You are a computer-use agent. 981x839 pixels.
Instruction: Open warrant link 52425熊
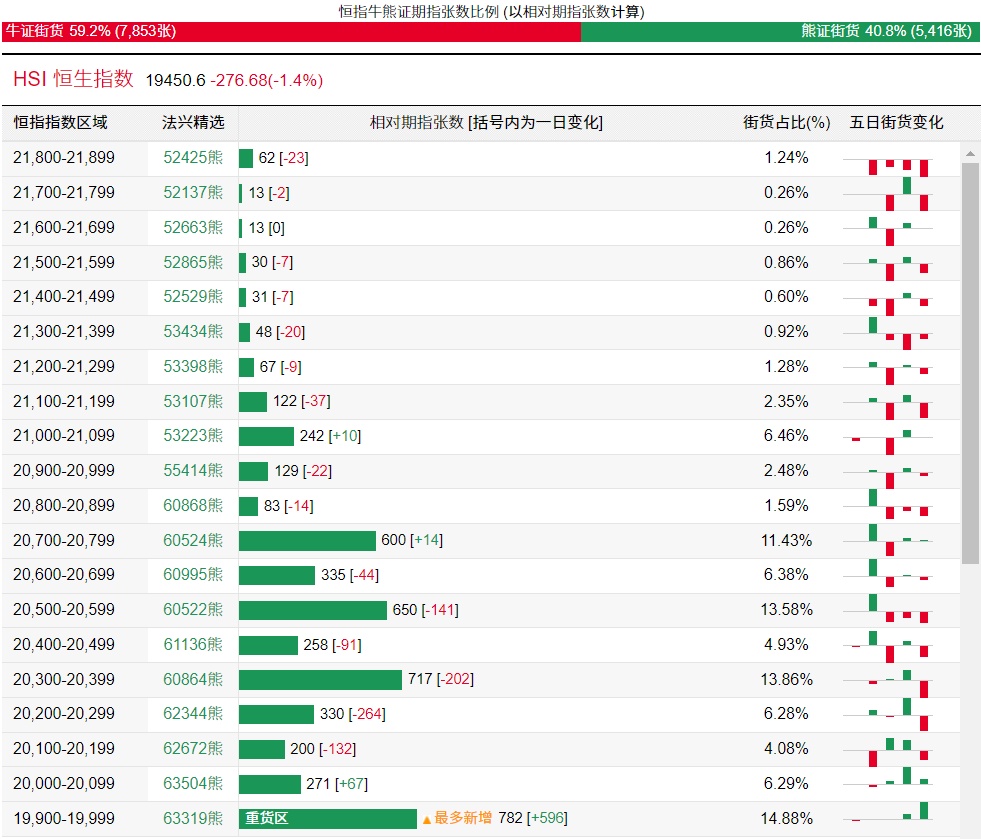click(x=193, y=158)
